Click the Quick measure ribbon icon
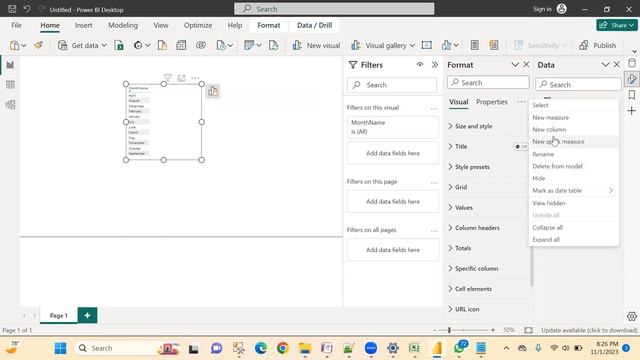Screen dimensions: 640x360 coord(494,45)
